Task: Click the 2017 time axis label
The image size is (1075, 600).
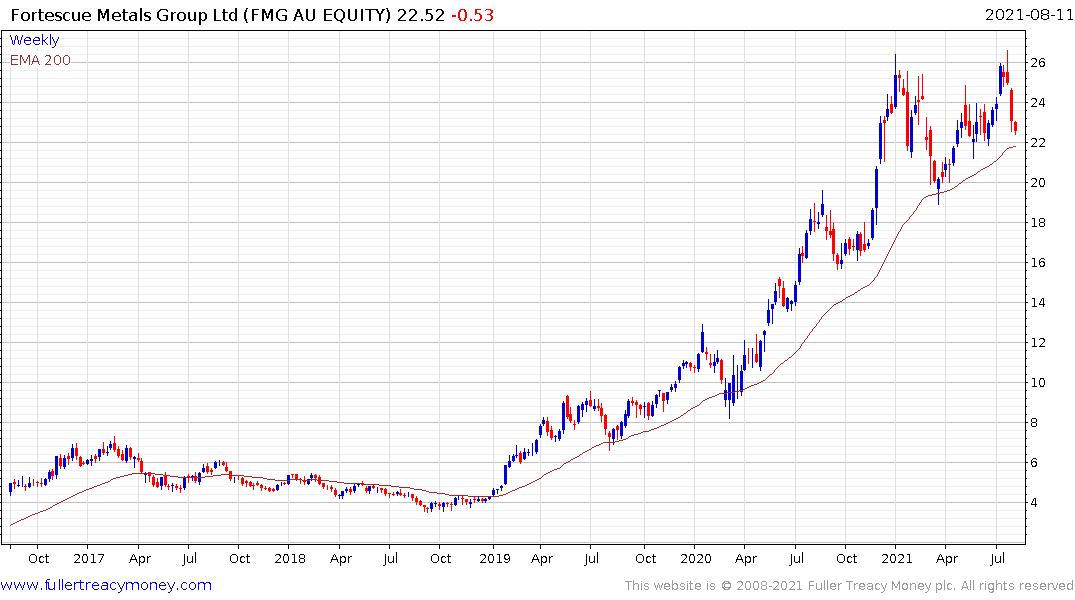Action: coord(88,558)
